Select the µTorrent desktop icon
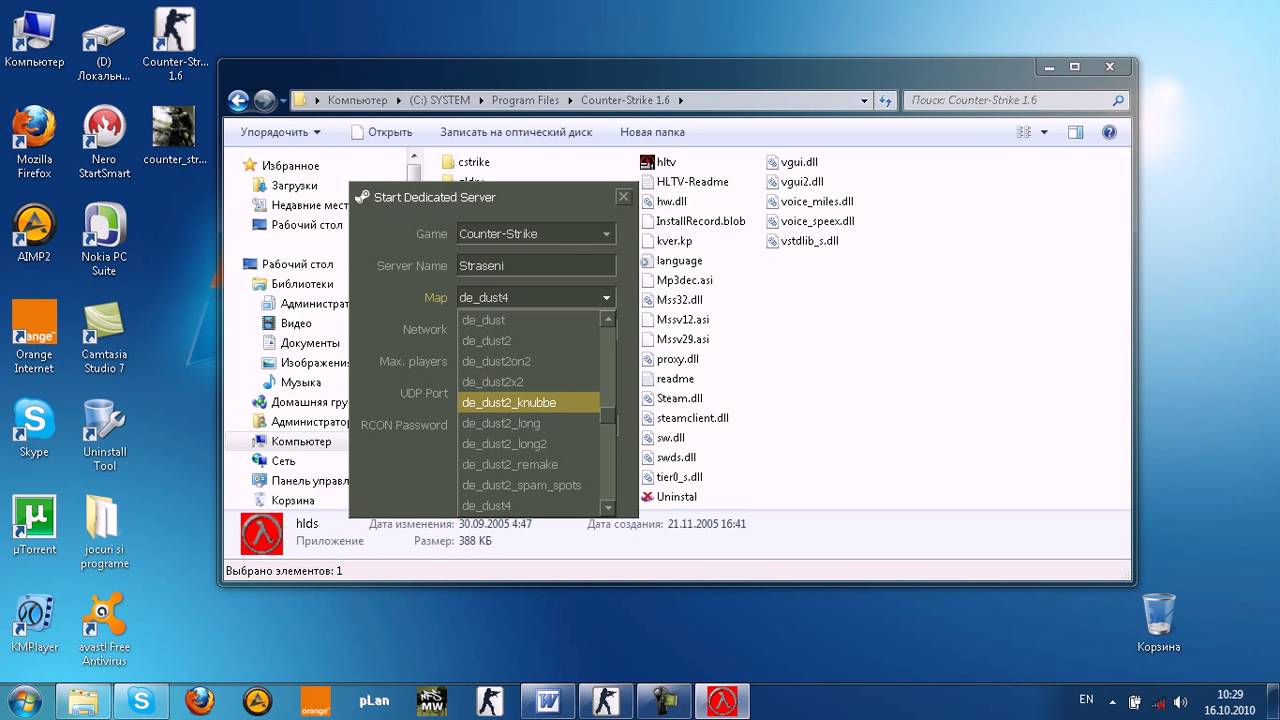Viewport: 1280px width, 720px height. pos(34,525)
